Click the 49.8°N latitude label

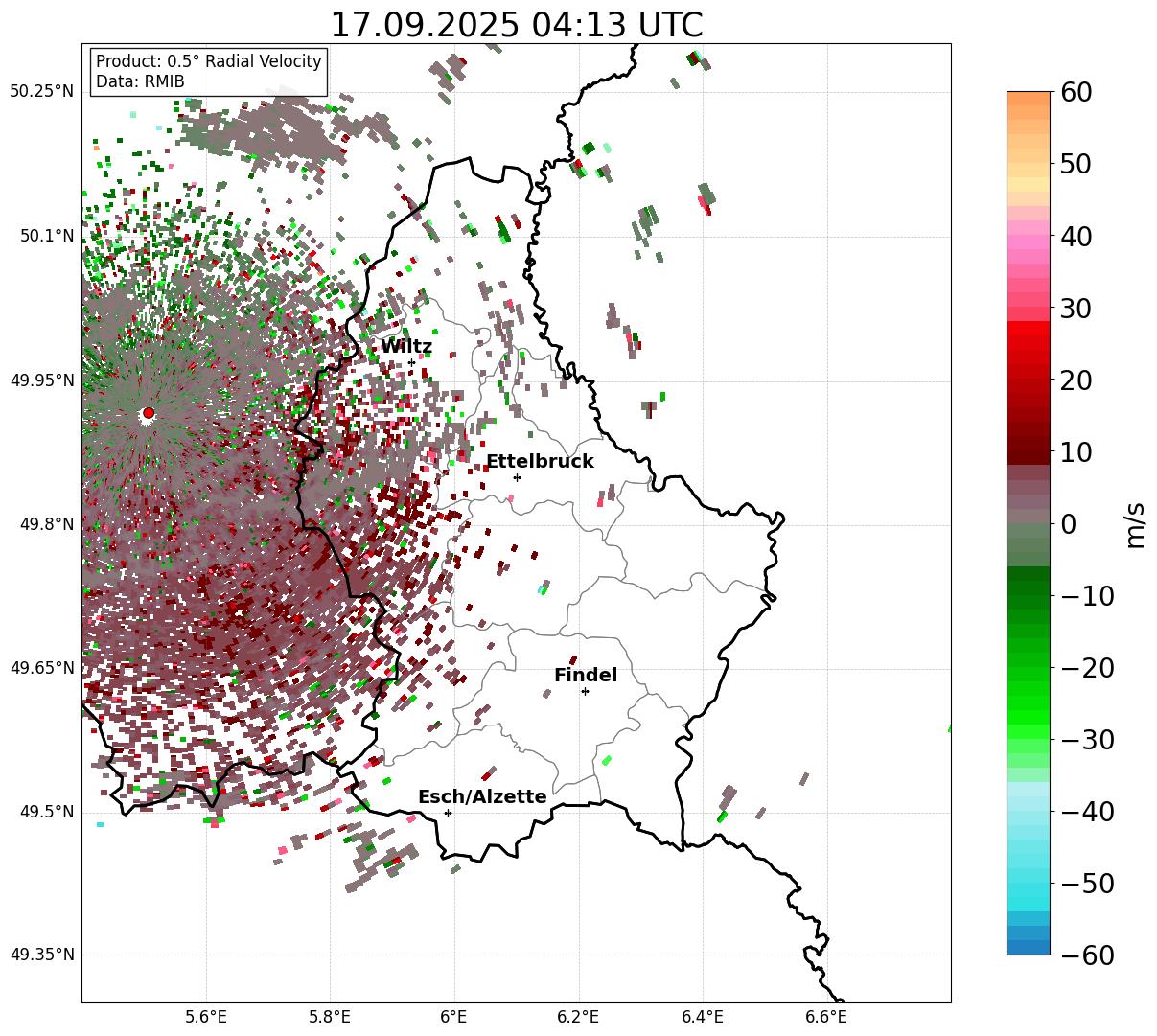46,524
